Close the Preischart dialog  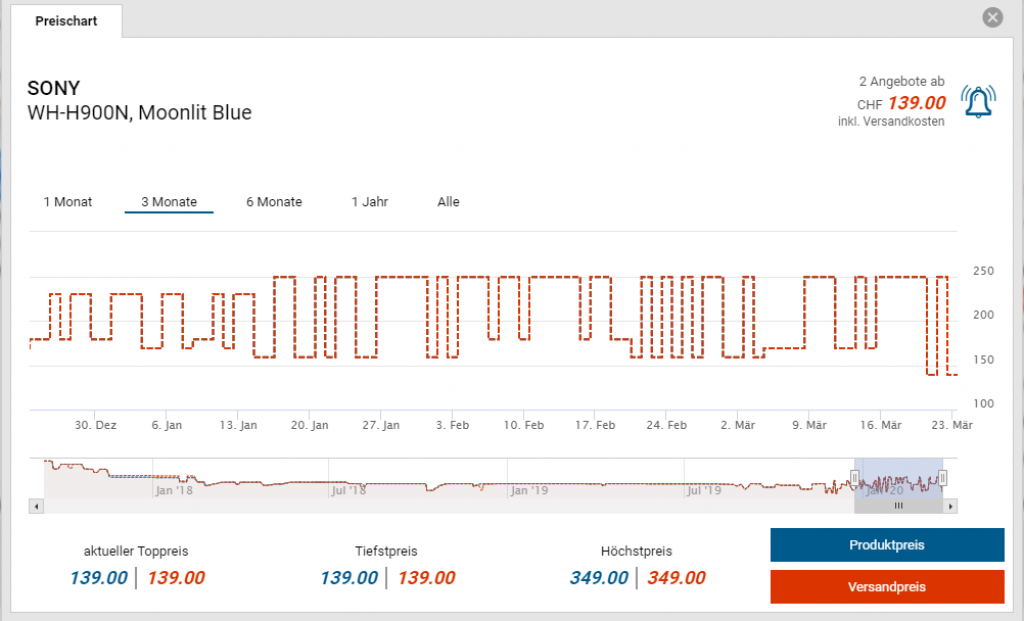tap(992, 18)
